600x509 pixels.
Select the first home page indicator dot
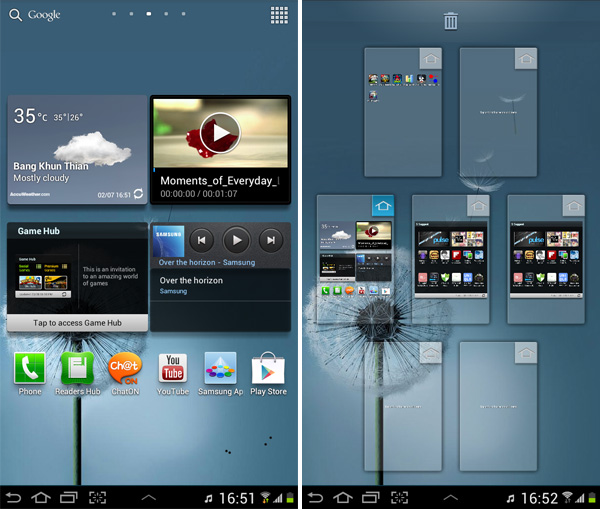(x=114, y=15)
